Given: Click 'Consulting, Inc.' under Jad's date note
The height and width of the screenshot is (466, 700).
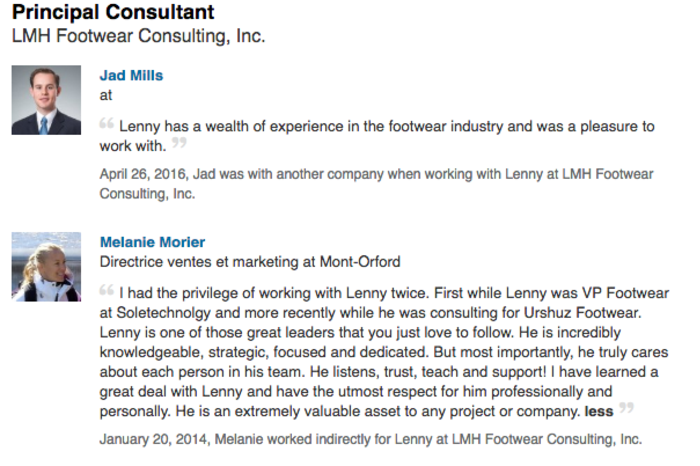Looking at the screenshot, I should (147, 194).
